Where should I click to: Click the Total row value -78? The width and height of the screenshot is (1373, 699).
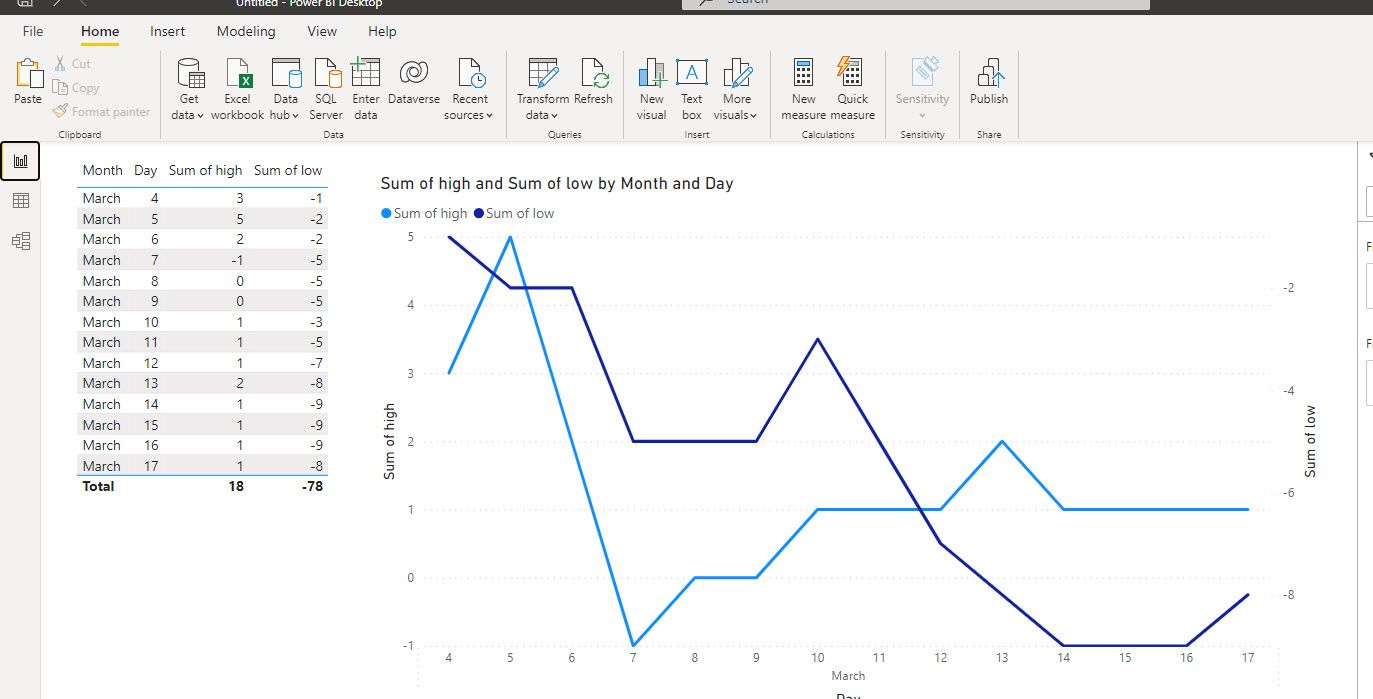[x=312, y=486]
